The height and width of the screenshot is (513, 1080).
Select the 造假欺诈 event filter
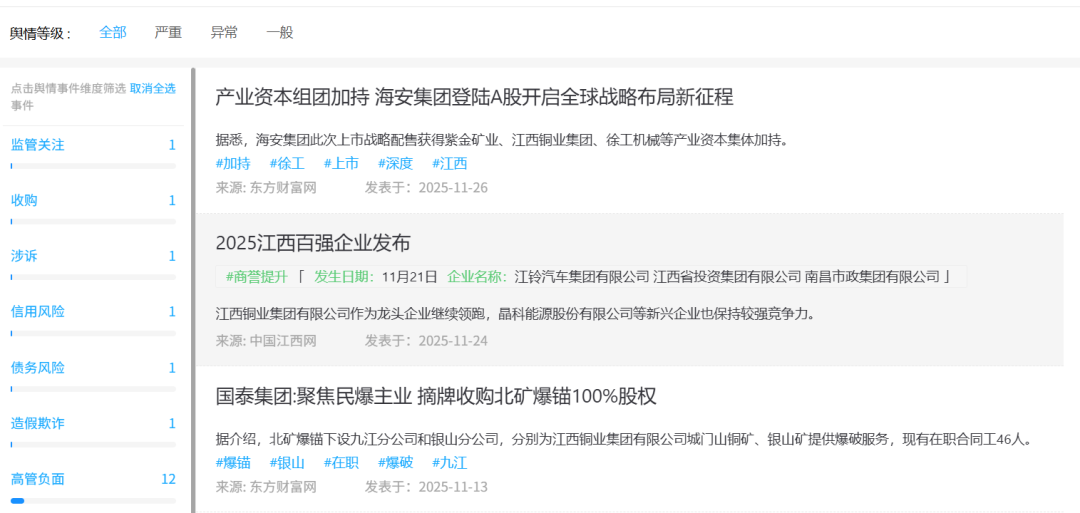click(x=38, y=423)
